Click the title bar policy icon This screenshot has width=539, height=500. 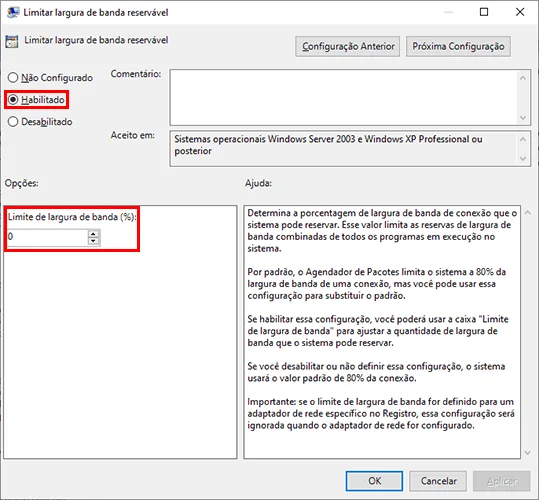tap(13, 12)
